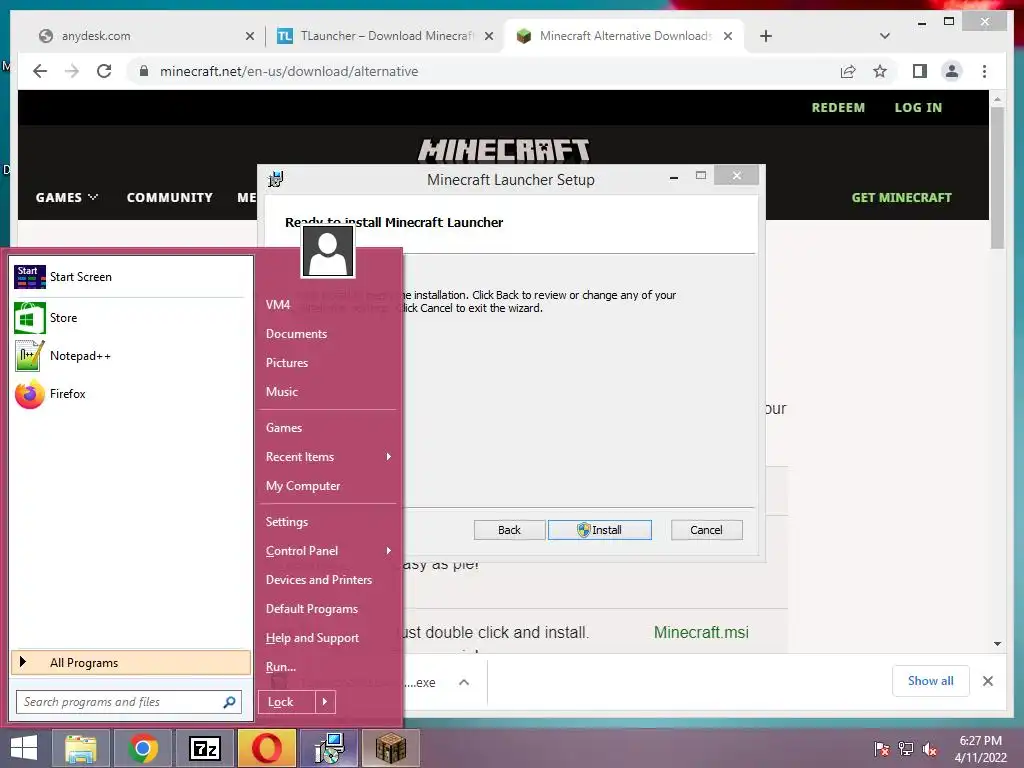Click Install in Minecraft Launcher Setup
This screenshot has height=768, width=1024.
(600, 530)
